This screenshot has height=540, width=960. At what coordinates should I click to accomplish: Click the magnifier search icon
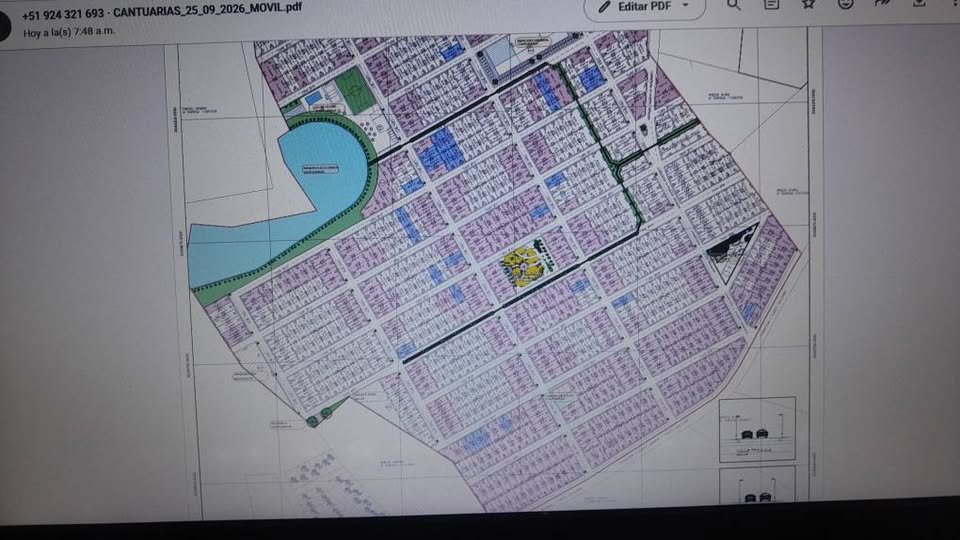click(x=733, y=5)
